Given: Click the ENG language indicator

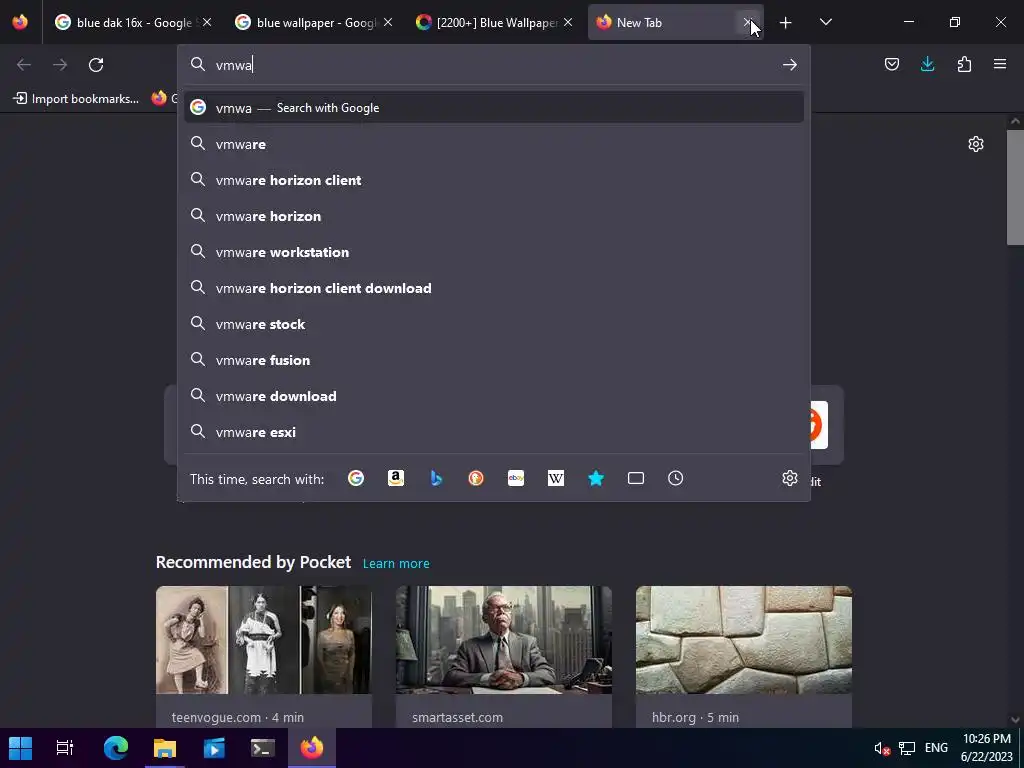Looking at the screenshot, I should [936, 748].
